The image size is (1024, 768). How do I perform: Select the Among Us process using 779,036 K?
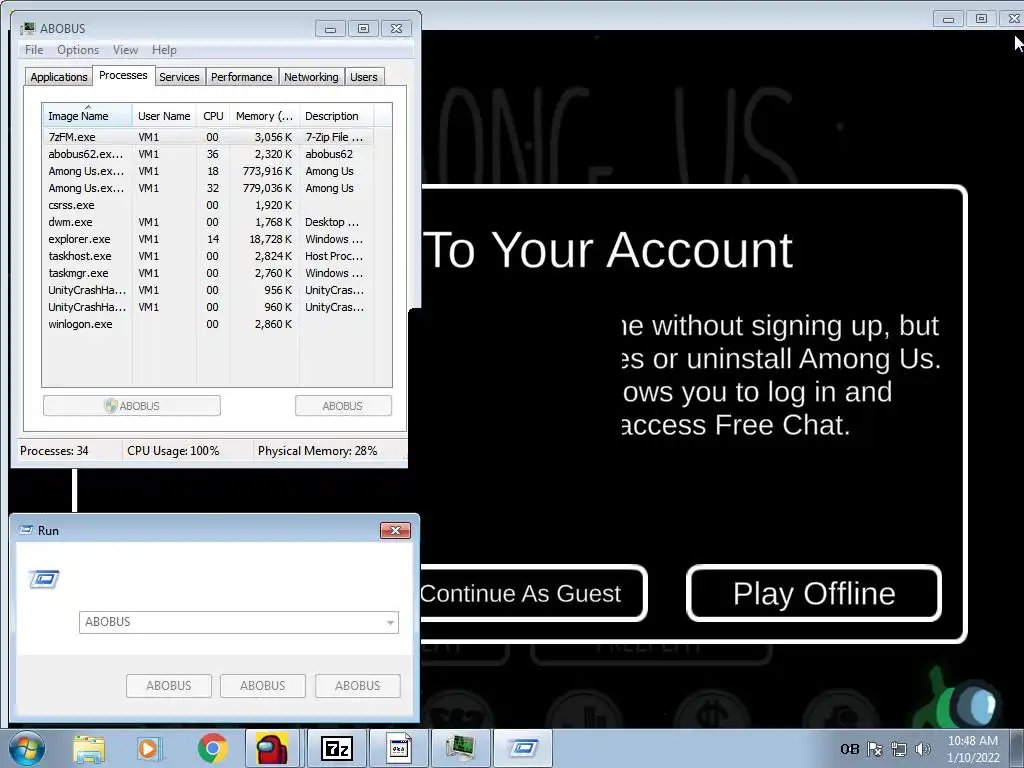tap(209, 188)
